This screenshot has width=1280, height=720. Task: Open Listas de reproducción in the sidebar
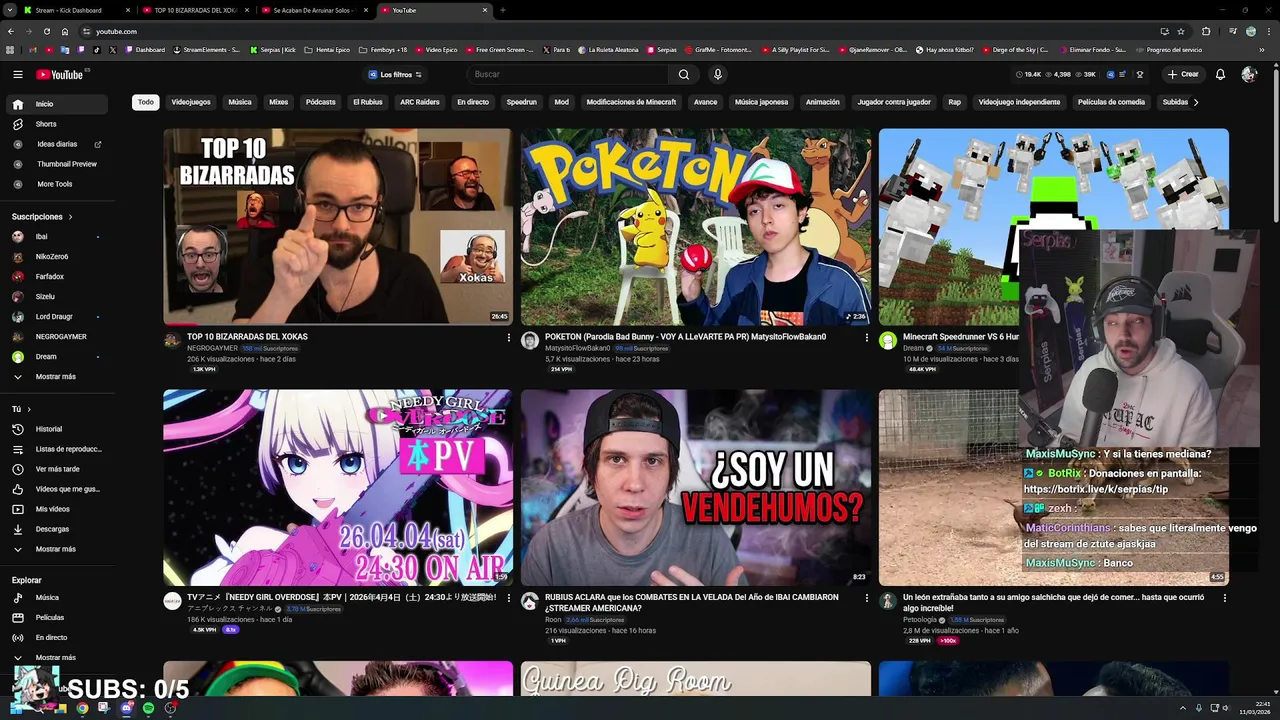[56, 449]
